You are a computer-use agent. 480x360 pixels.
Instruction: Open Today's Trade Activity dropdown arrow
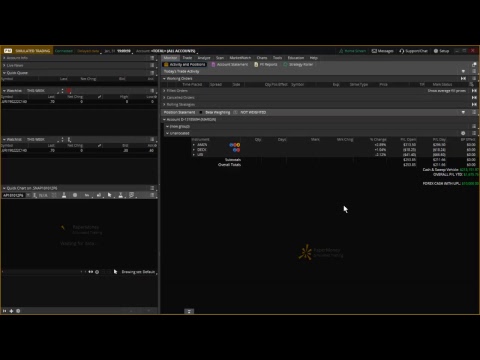pyautogui.click(x=463, y=71)
